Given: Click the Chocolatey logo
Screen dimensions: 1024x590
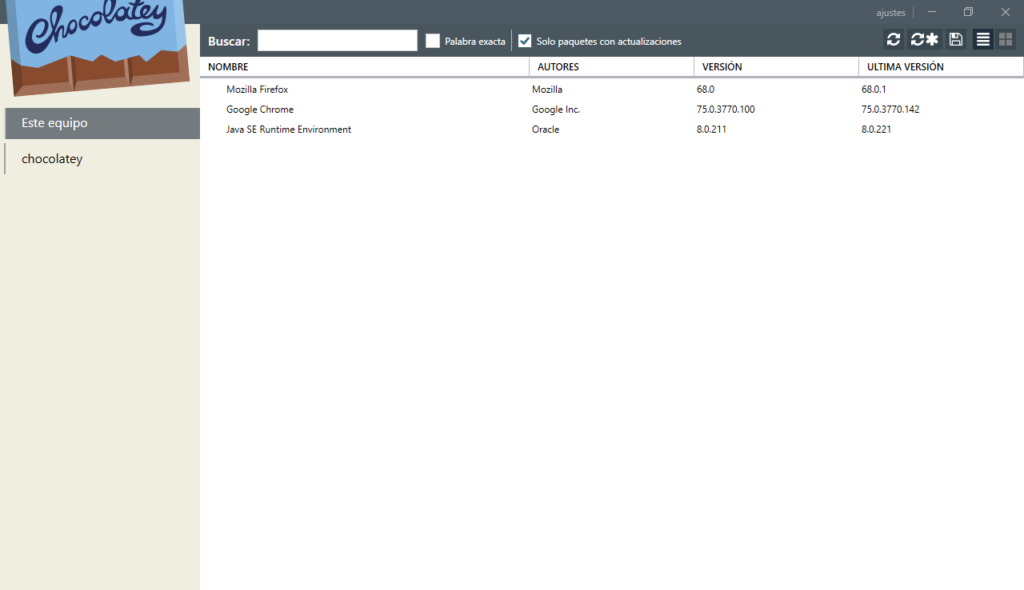Looking at the screenshot, I should pos(99,46).
